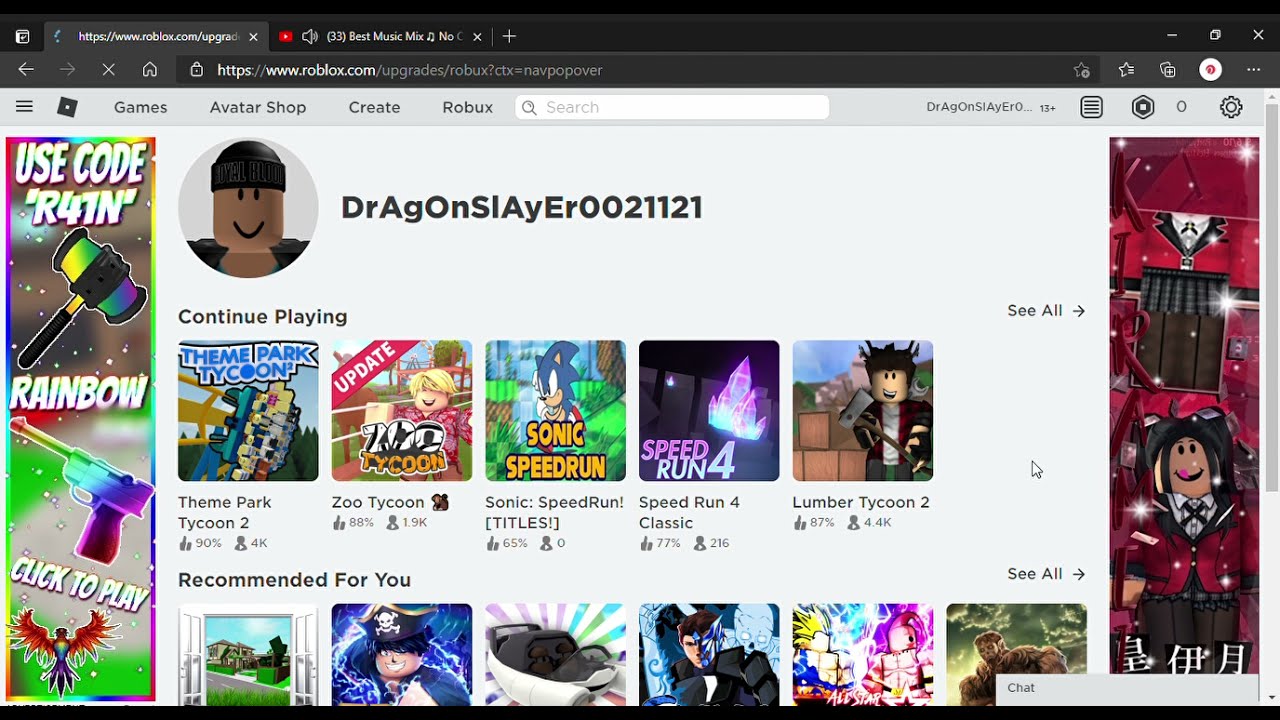This screenshot has width=1280, height=720.
Task: Click the Roblox search field
Action: click(672, 107)
